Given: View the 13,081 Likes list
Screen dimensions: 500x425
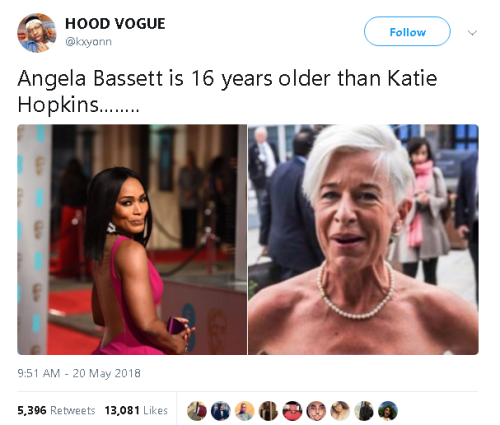Looking at the screenshot, I should (x=136, y=410).
